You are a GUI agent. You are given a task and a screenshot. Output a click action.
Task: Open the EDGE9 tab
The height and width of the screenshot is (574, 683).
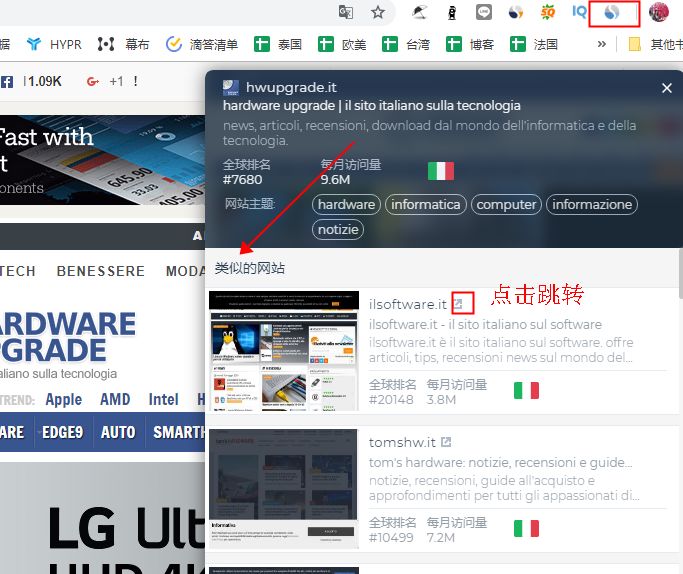(x=63, y=432)
